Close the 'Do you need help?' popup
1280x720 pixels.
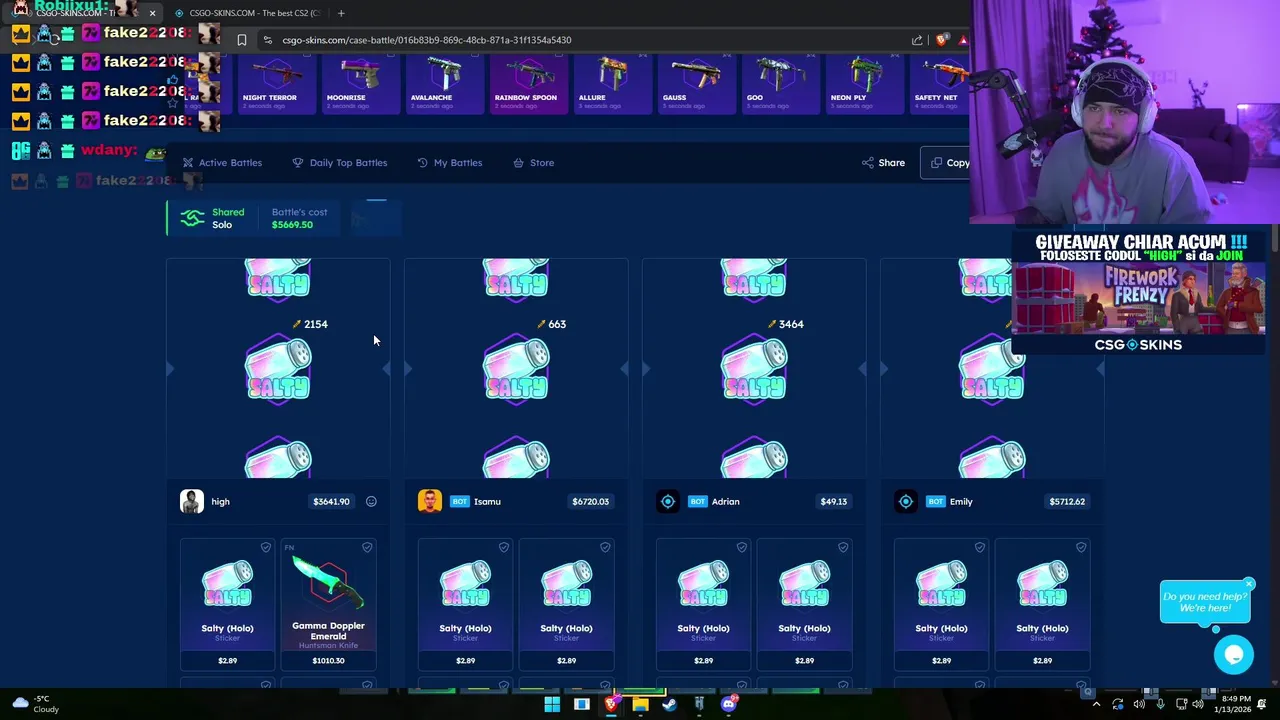1249,583
